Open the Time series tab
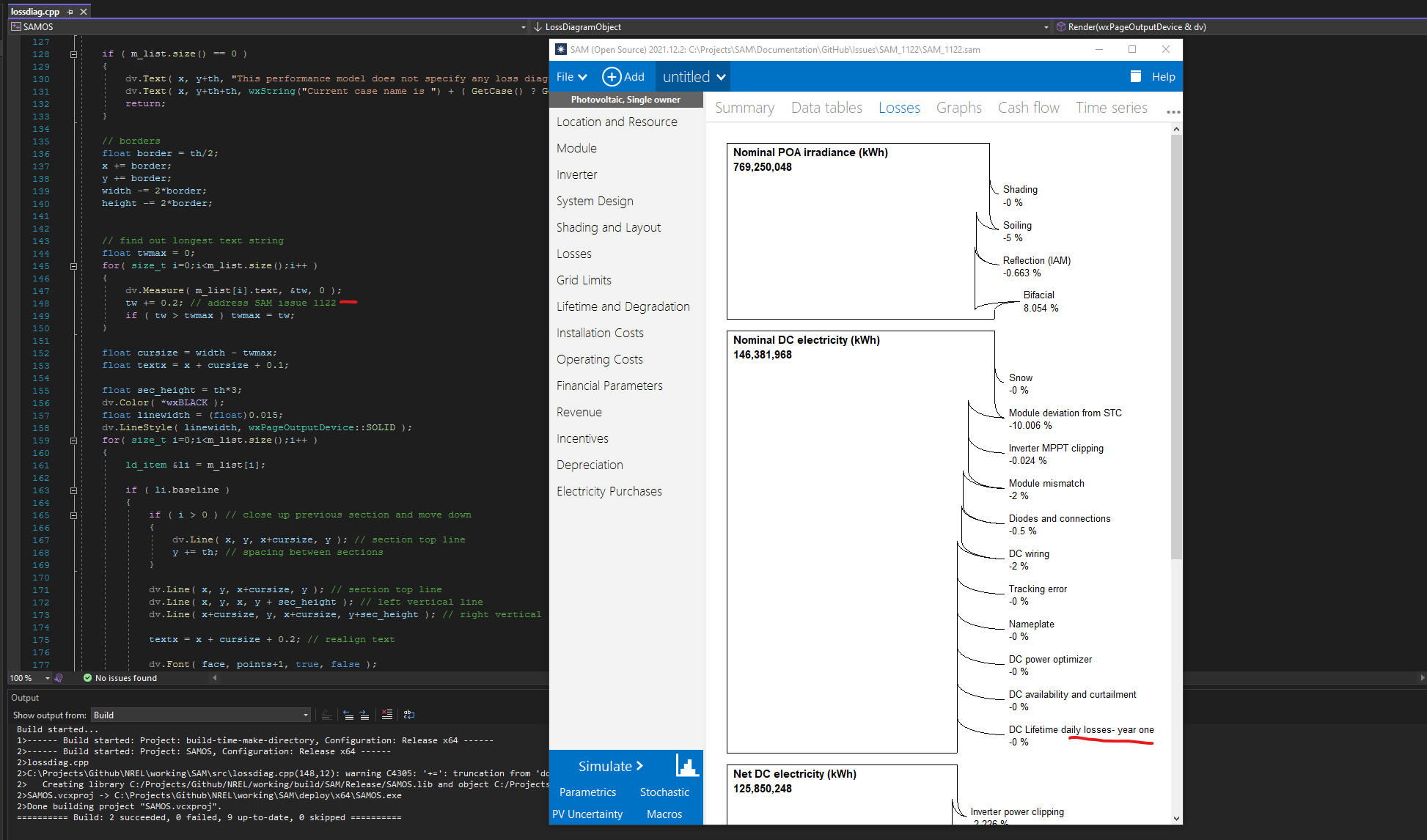 pyautogui.click(x=1112, y=108)
